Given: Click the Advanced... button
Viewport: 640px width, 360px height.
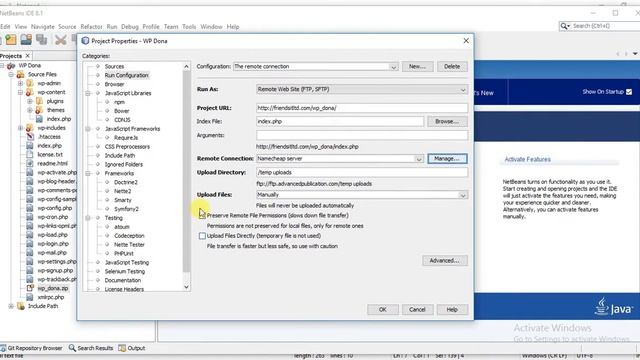Looking at the screenshot, I should tap(444, 260).
